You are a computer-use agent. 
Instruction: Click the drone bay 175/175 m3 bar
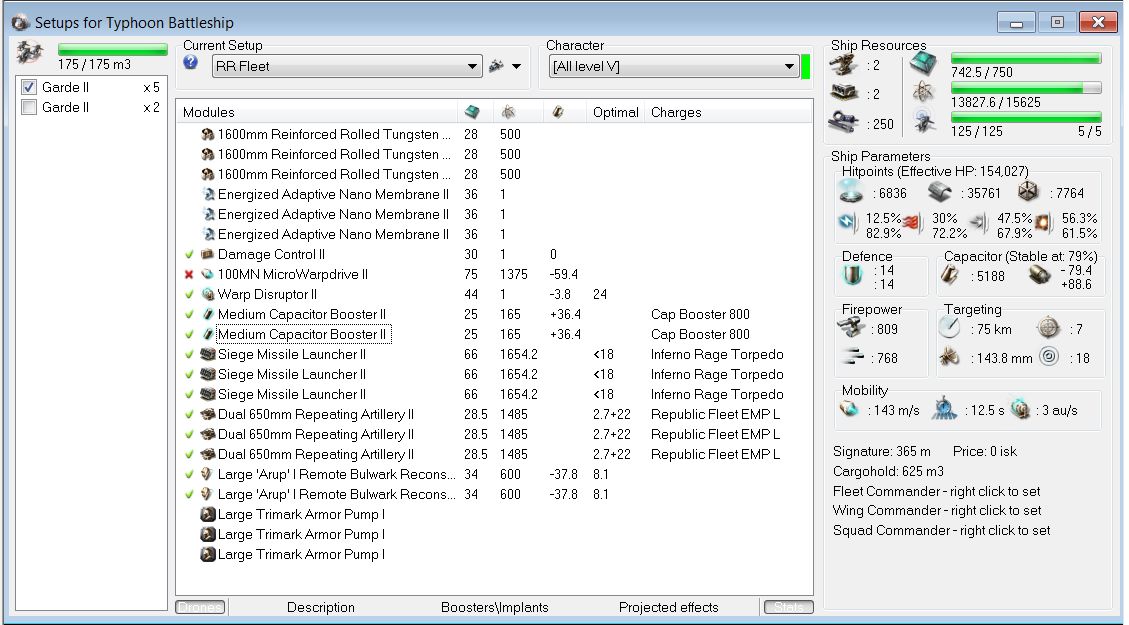112,50
